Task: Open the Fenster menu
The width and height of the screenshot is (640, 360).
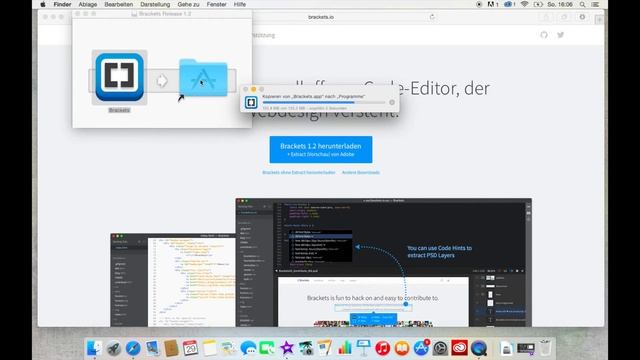Action: coord(217,4)
